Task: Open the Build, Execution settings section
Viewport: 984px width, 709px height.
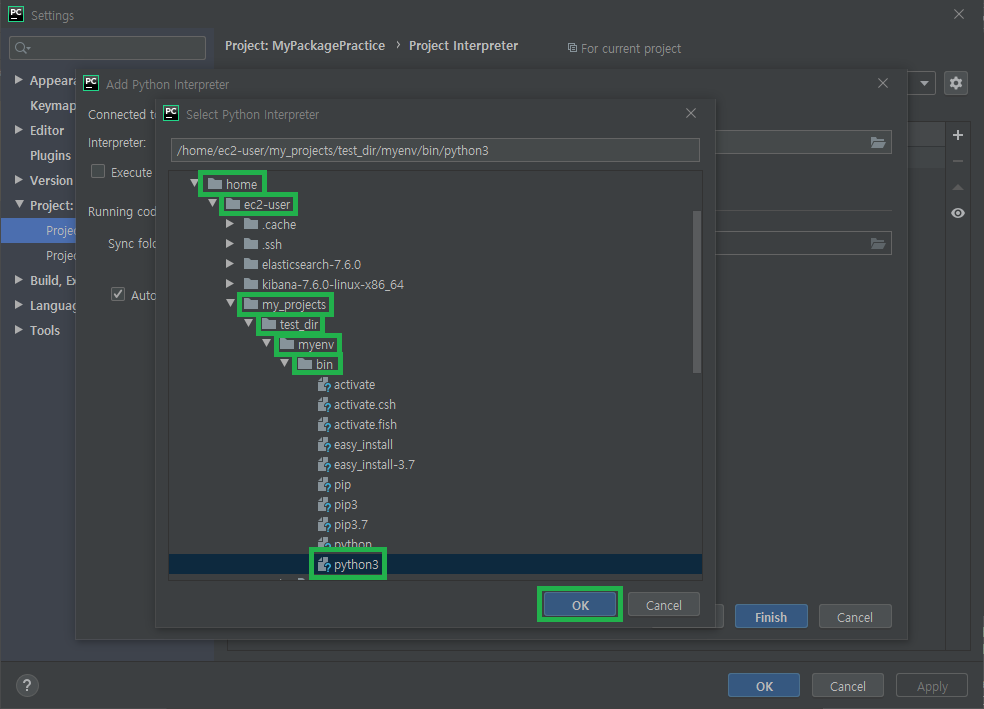Action: (x=53, y=280)
